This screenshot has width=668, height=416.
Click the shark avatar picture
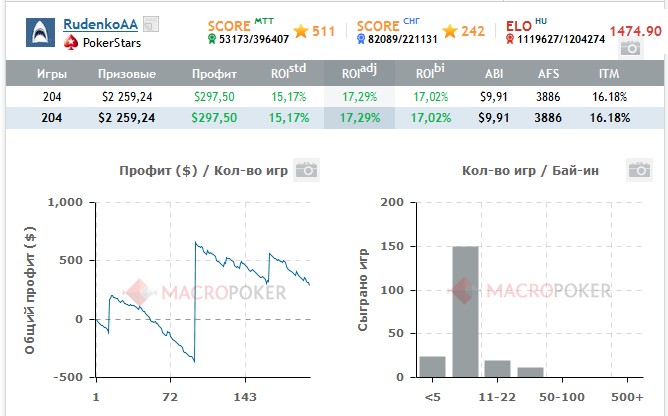coord(41,33)
